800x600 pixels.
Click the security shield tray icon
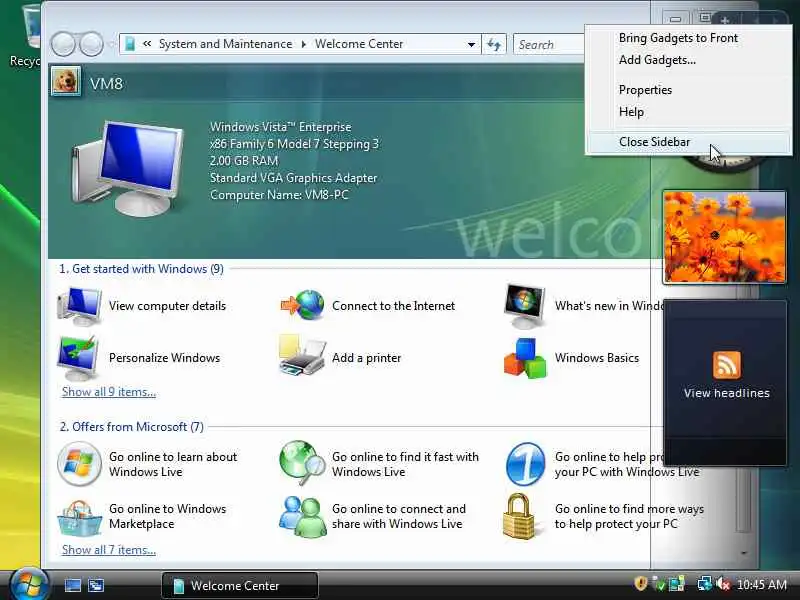(x=640, y=584)
